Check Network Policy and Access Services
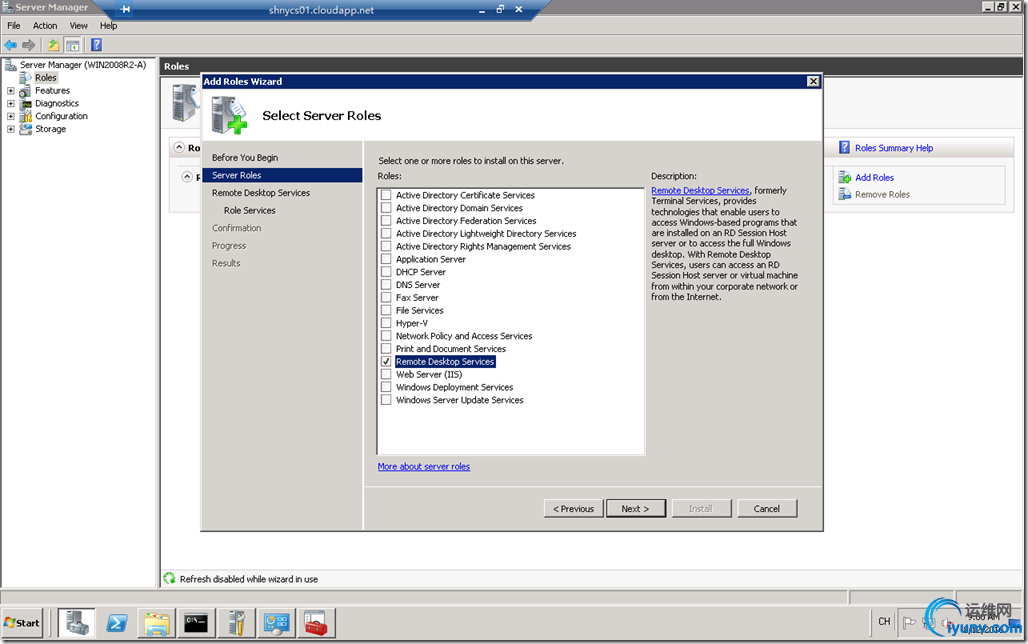This screenshot has width=1028, height=644. [x=386, y=336]
